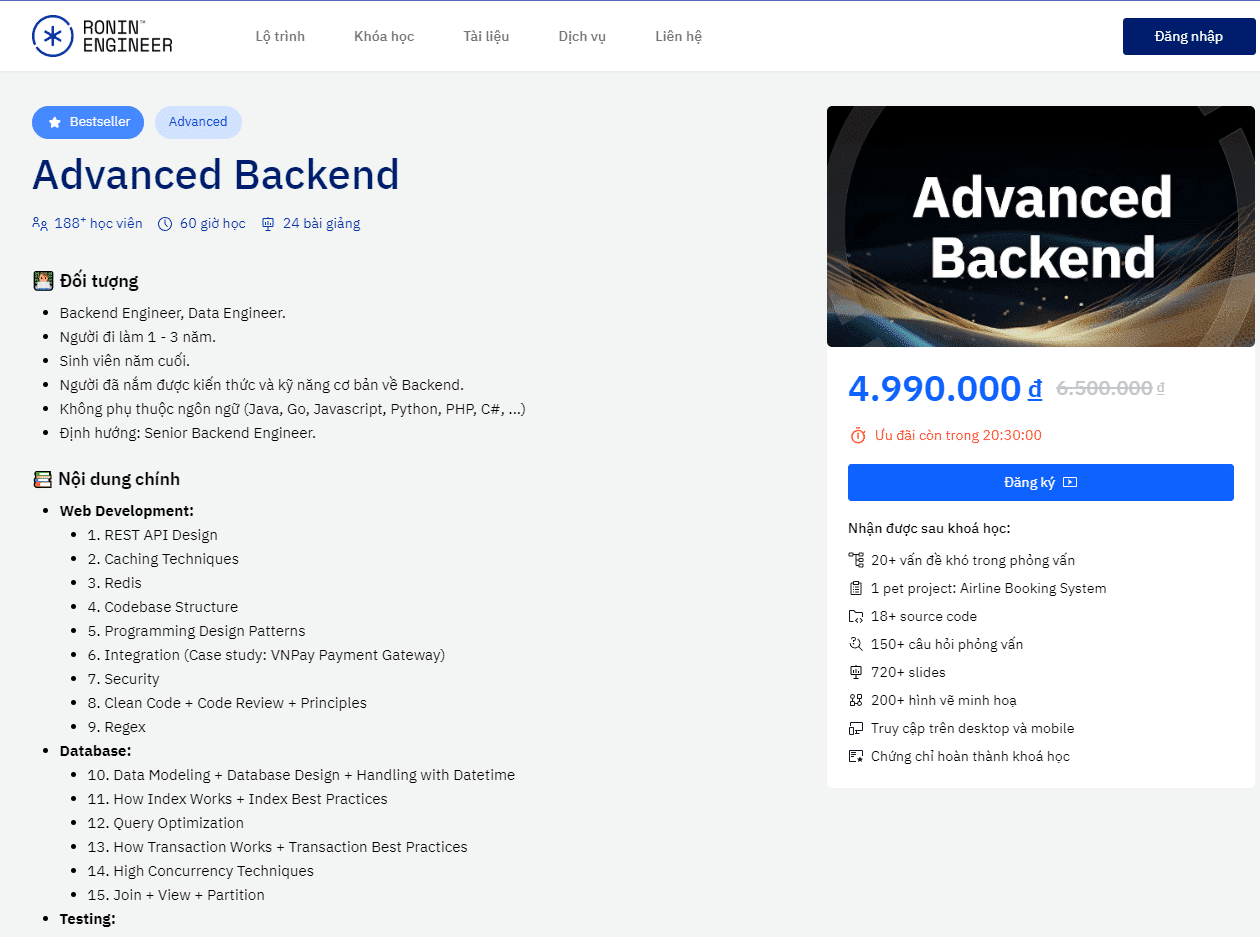Click '15. Join + View + Partition' item
This screenshot has height=937, width=1260.
(176, 895)
